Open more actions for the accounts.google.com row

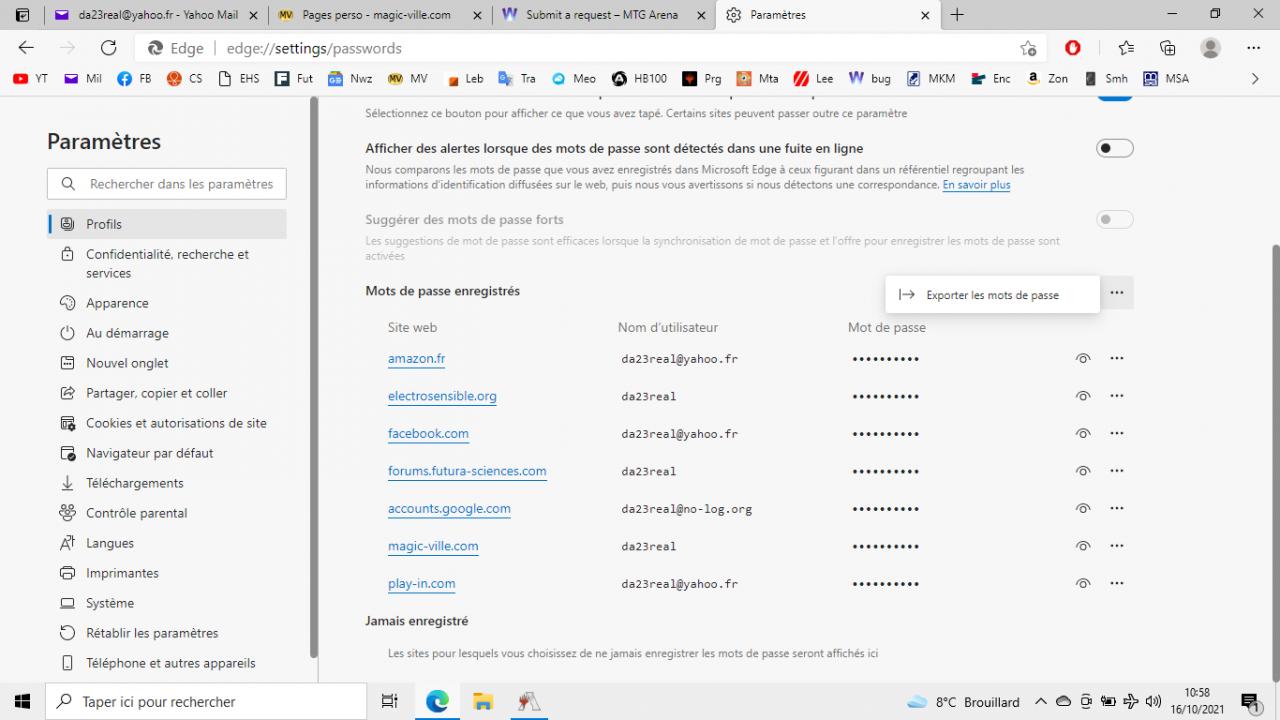(1117, 508)
